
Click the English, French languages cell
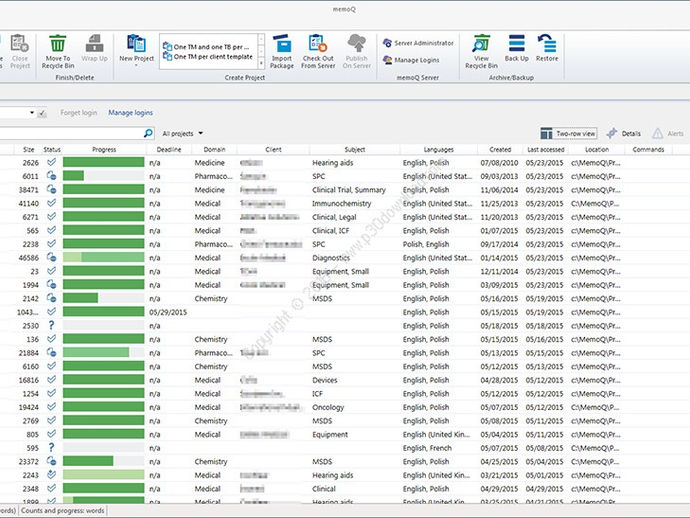427,448
